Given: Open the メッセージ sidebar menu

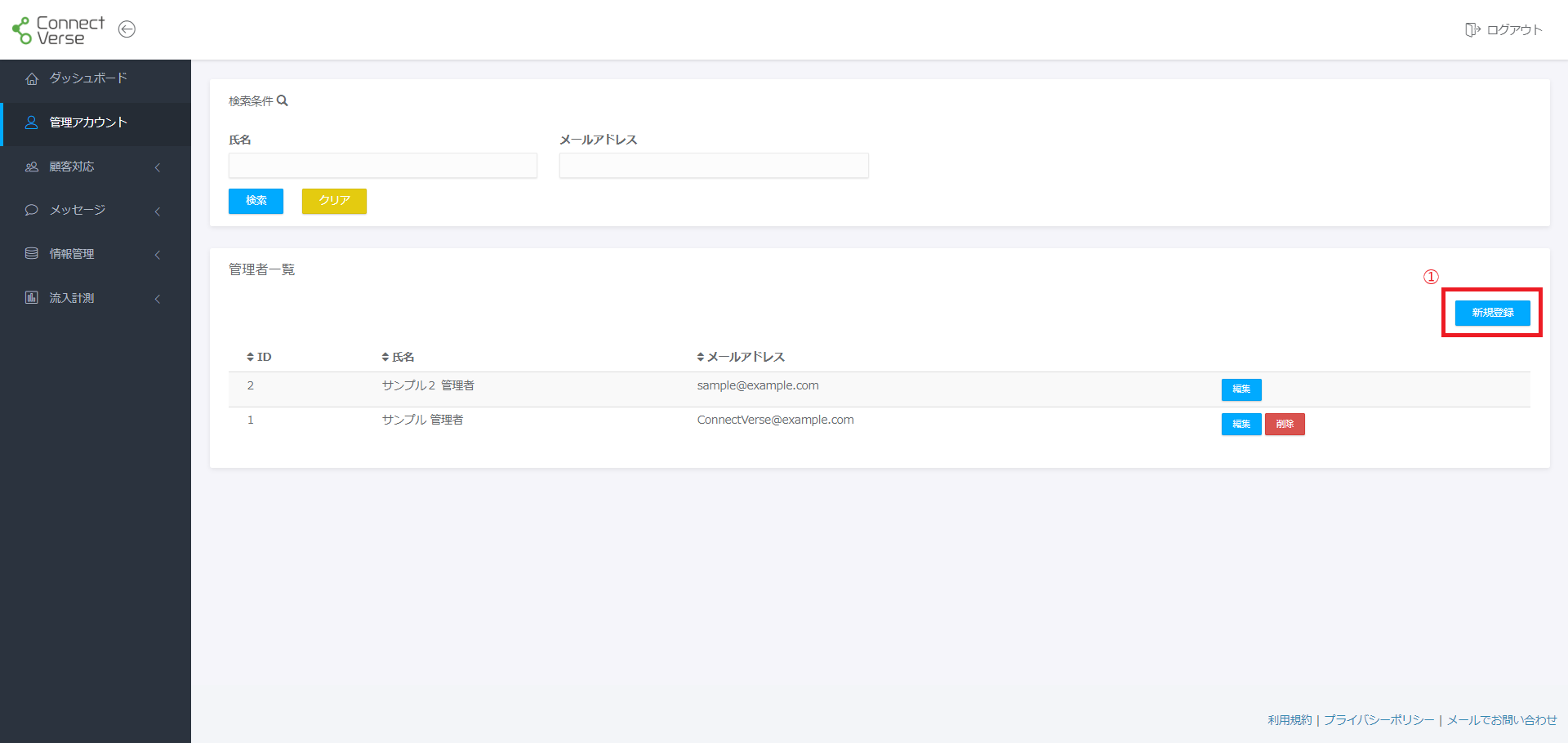Looking at the screenshot, I should 96,210.
